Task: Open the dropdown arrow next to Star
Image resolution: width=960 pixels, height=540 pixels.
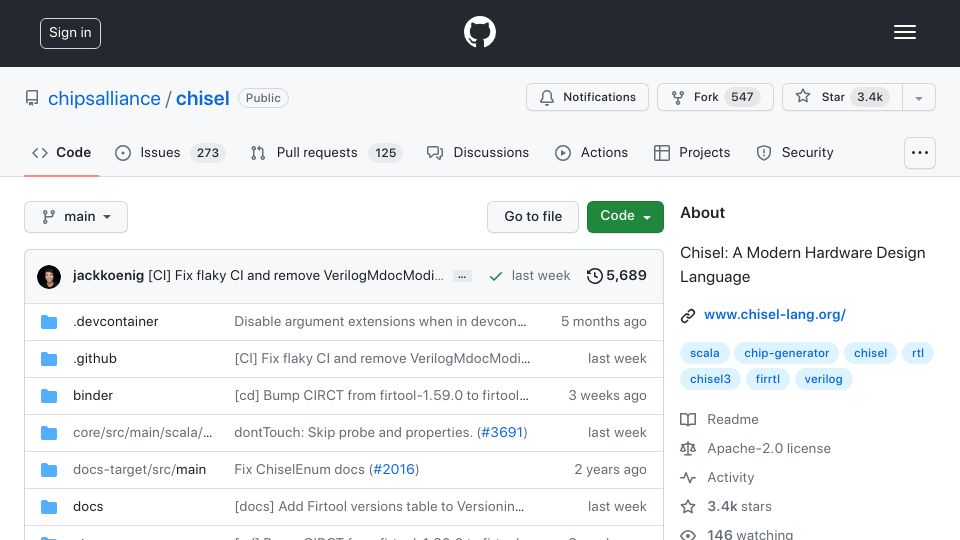Action: pyautogui.click(x=919, y=97)
